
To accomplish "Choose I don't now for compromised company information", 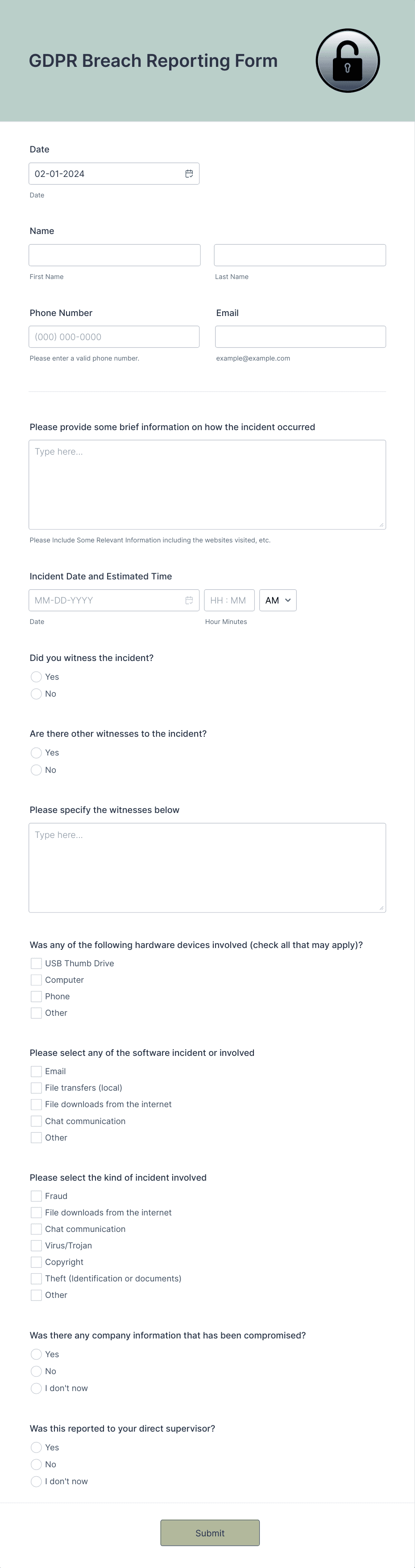I will click(x=36, y=1388).
